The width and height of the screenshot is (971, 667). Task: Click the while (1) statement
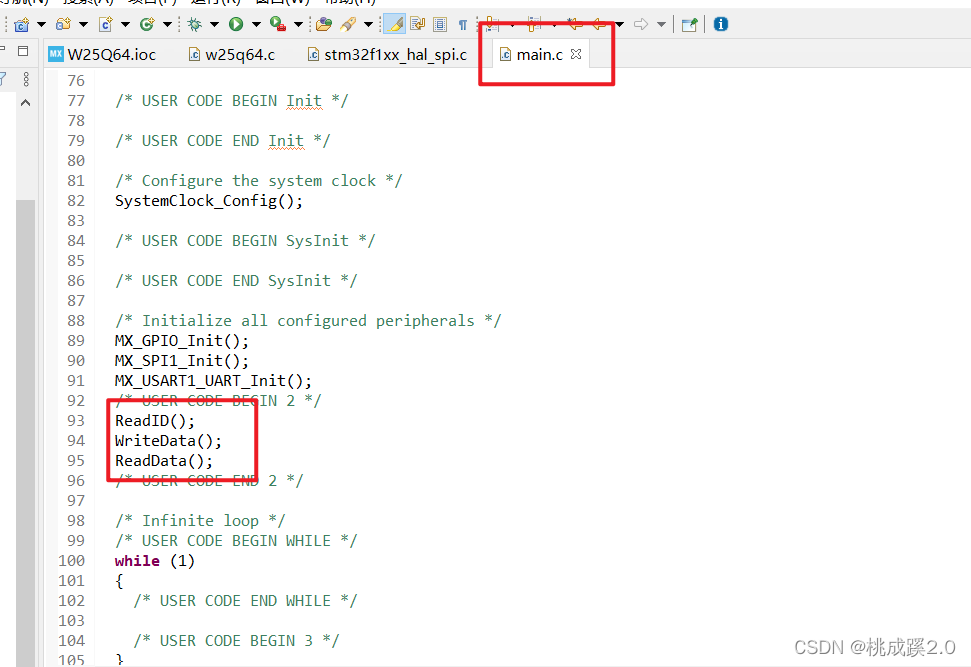155,560
